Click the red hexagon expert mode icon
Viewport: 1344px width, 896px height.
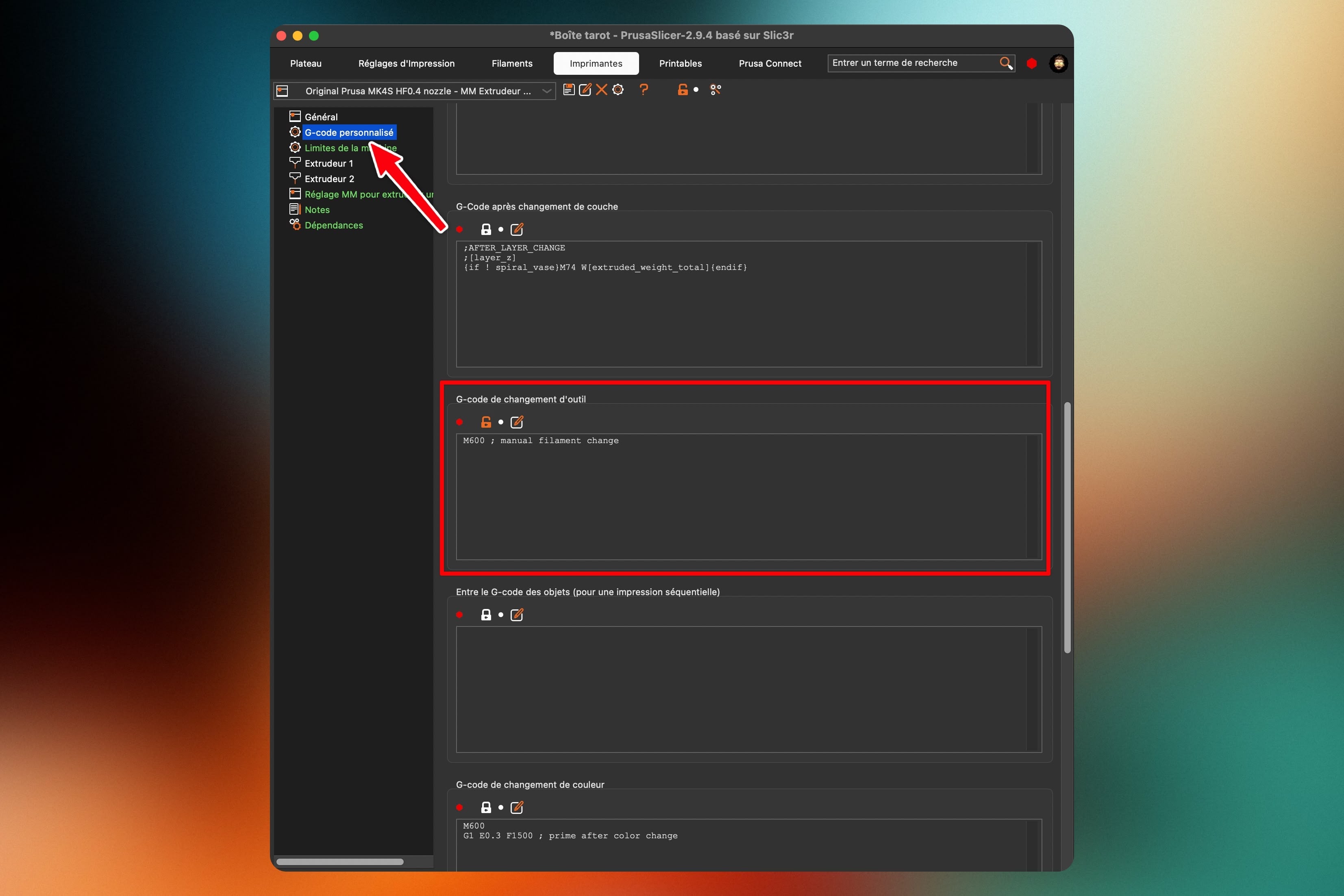point(1031,63)
